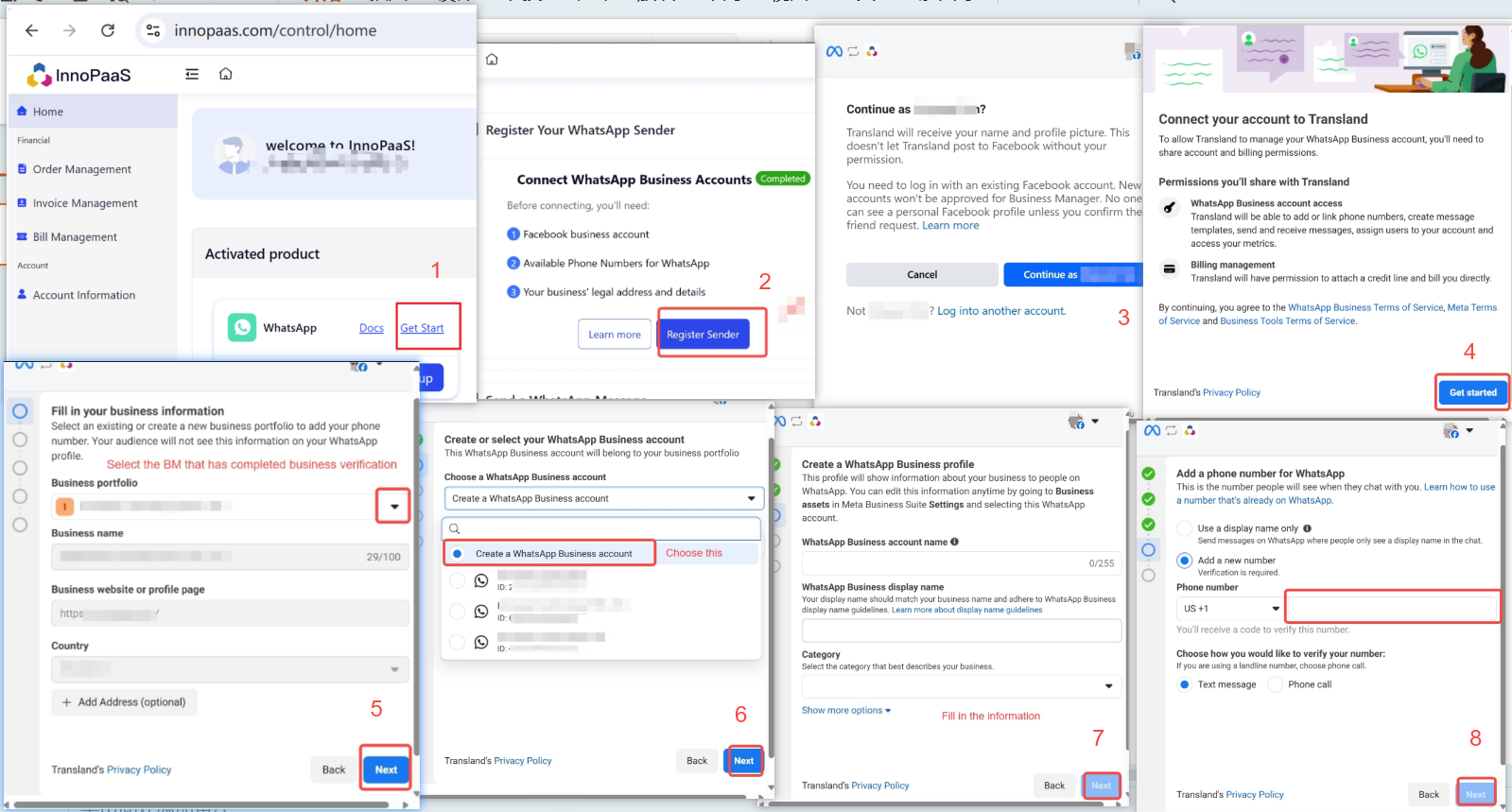Screen dimensions: 1512x812
Task: Collapse the InnoPaaS sidebar menu icon
Action: [192, 74]
